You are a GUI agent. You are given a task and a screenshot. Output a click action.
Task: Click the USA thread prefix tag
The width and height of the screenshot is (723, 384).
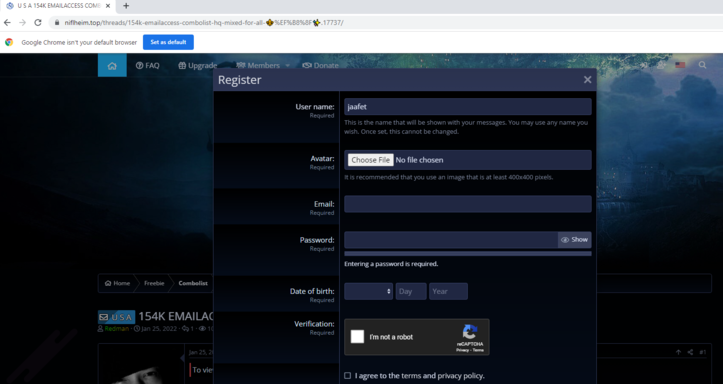[x=116, y=317]
